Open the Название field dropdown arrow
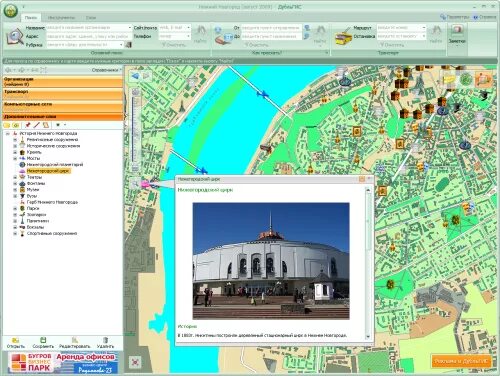 coord(129,27)
